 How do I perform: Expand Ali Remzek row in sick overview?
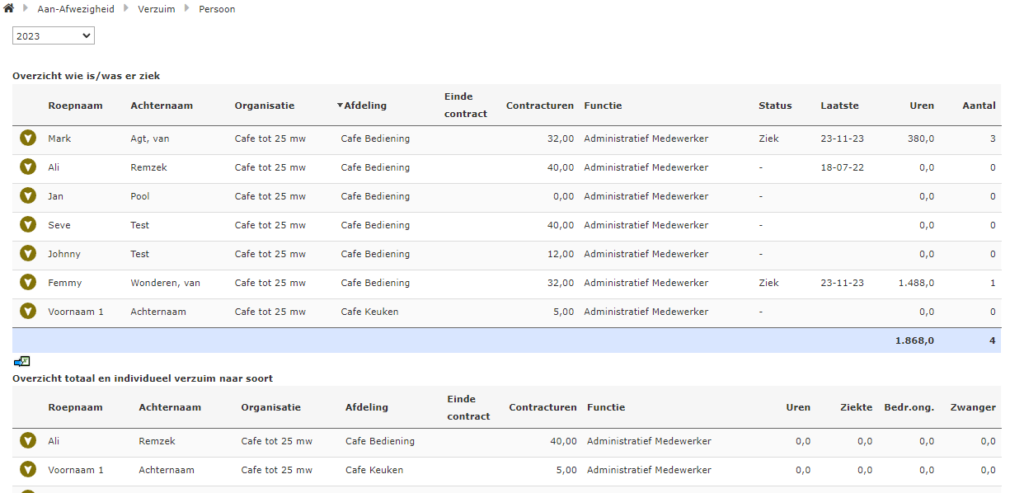(x=28, y=167)
